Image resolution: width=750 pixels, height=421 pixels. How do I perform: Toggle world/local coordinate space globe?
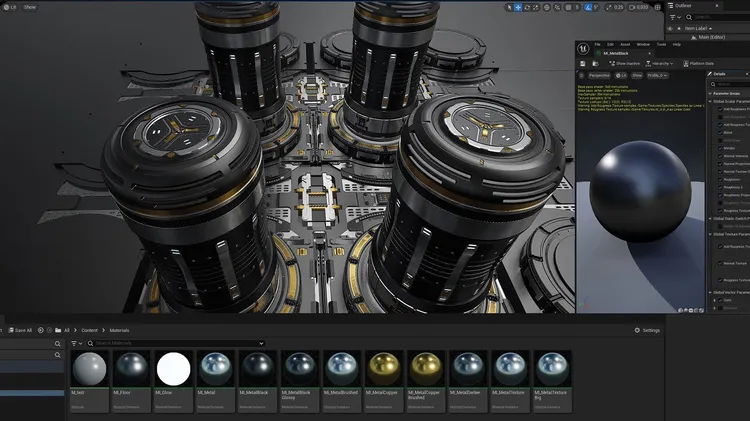[x=547, y=7]
